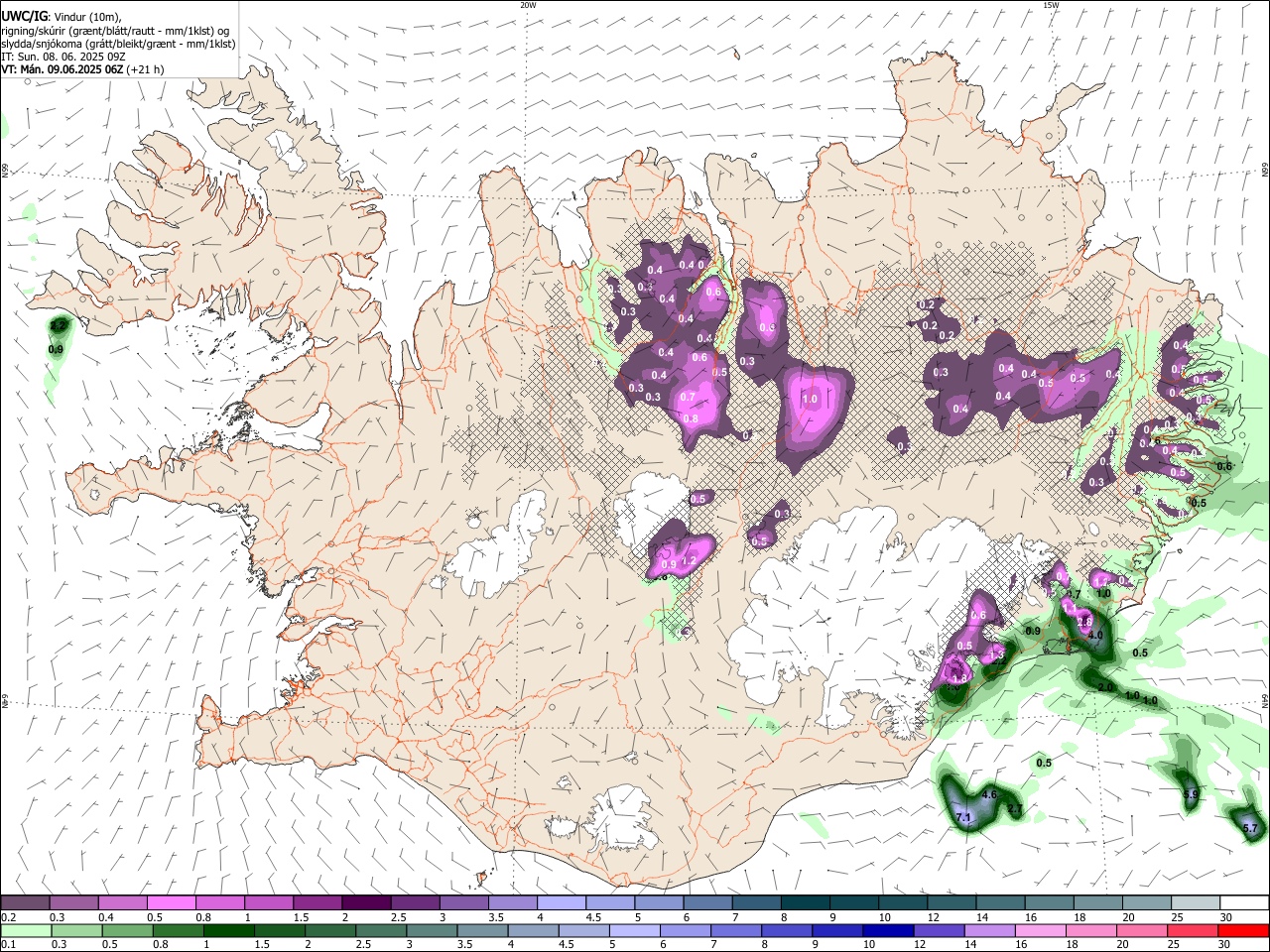Click the 'IT: Sun. 08. 06. 2025 09Z' line
Viewport: 1270px width, 952px height.
point(63,57)
